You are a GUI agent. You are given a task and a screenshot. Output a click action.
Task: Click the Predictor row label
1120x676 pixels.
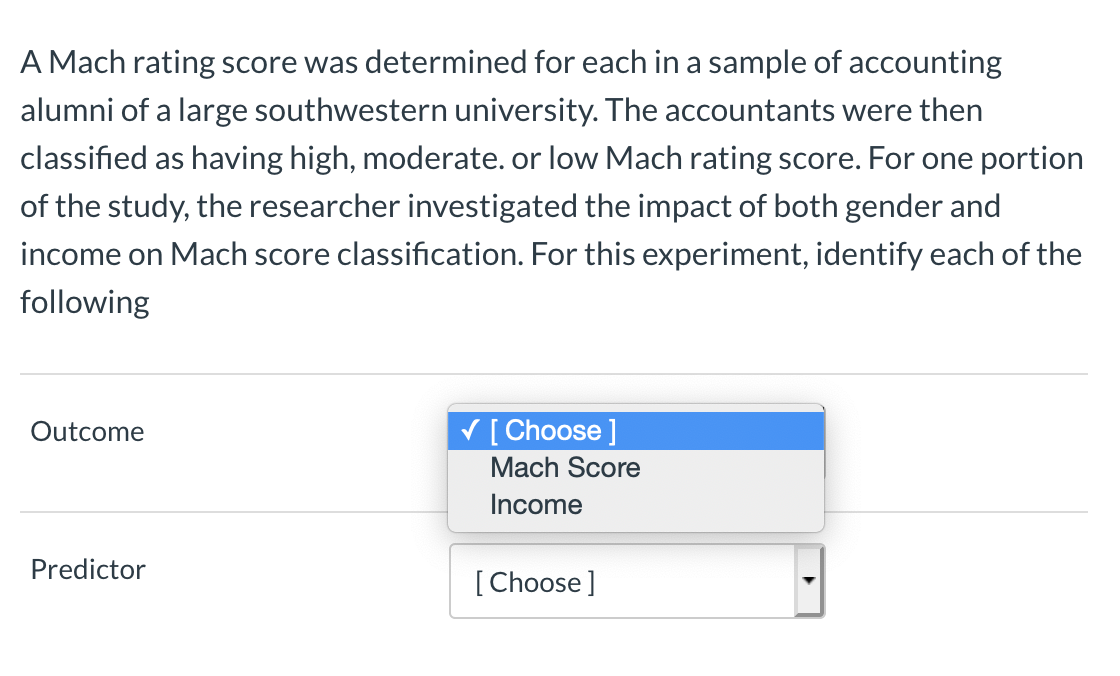pyautogui.click(x=87, y=569)
